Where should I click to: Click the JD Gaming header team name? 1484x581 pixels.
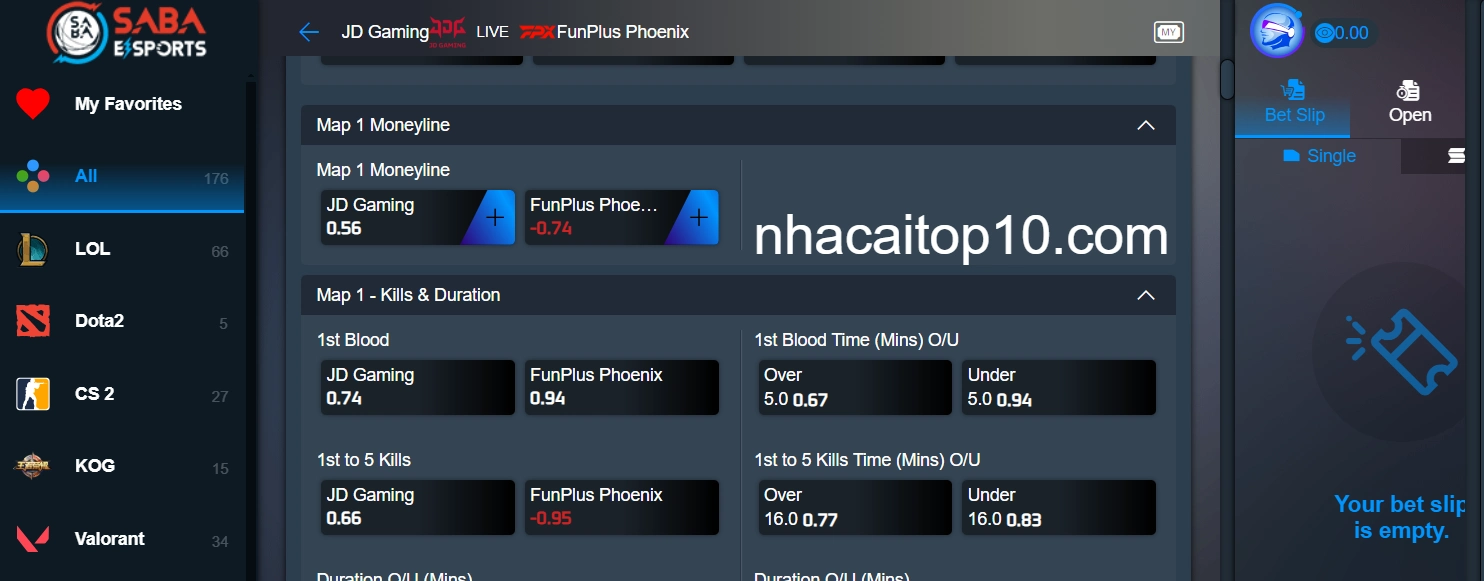(x=385, y=32)
